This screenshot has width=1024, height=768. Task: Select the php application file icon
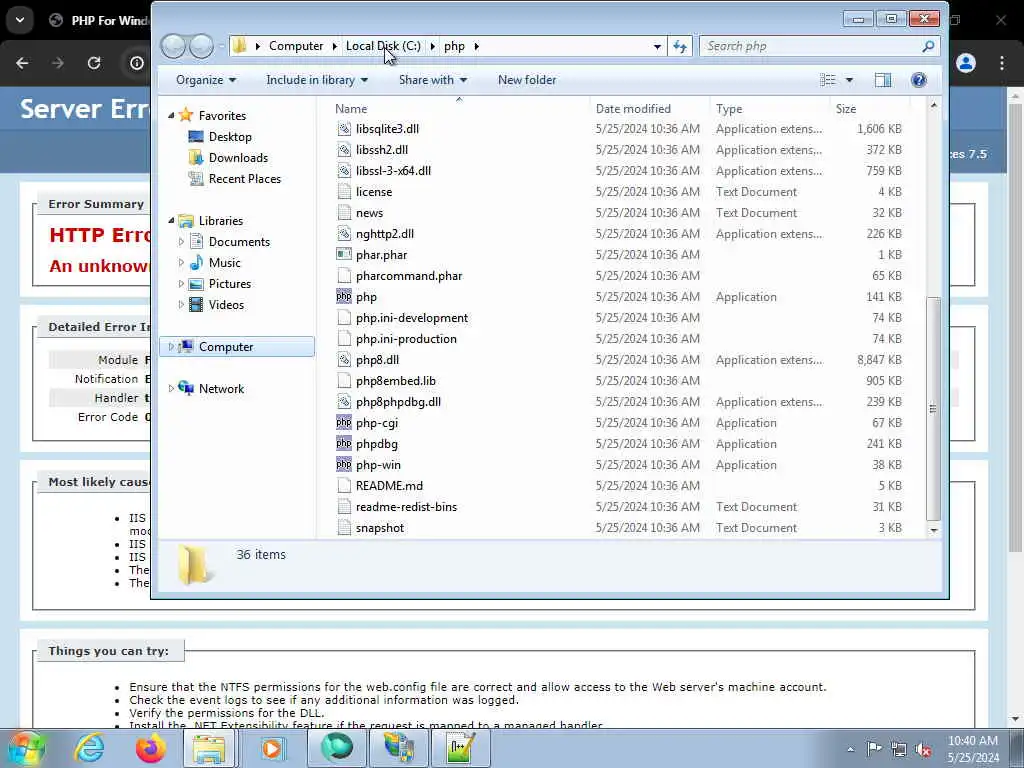tap(344, 296)
